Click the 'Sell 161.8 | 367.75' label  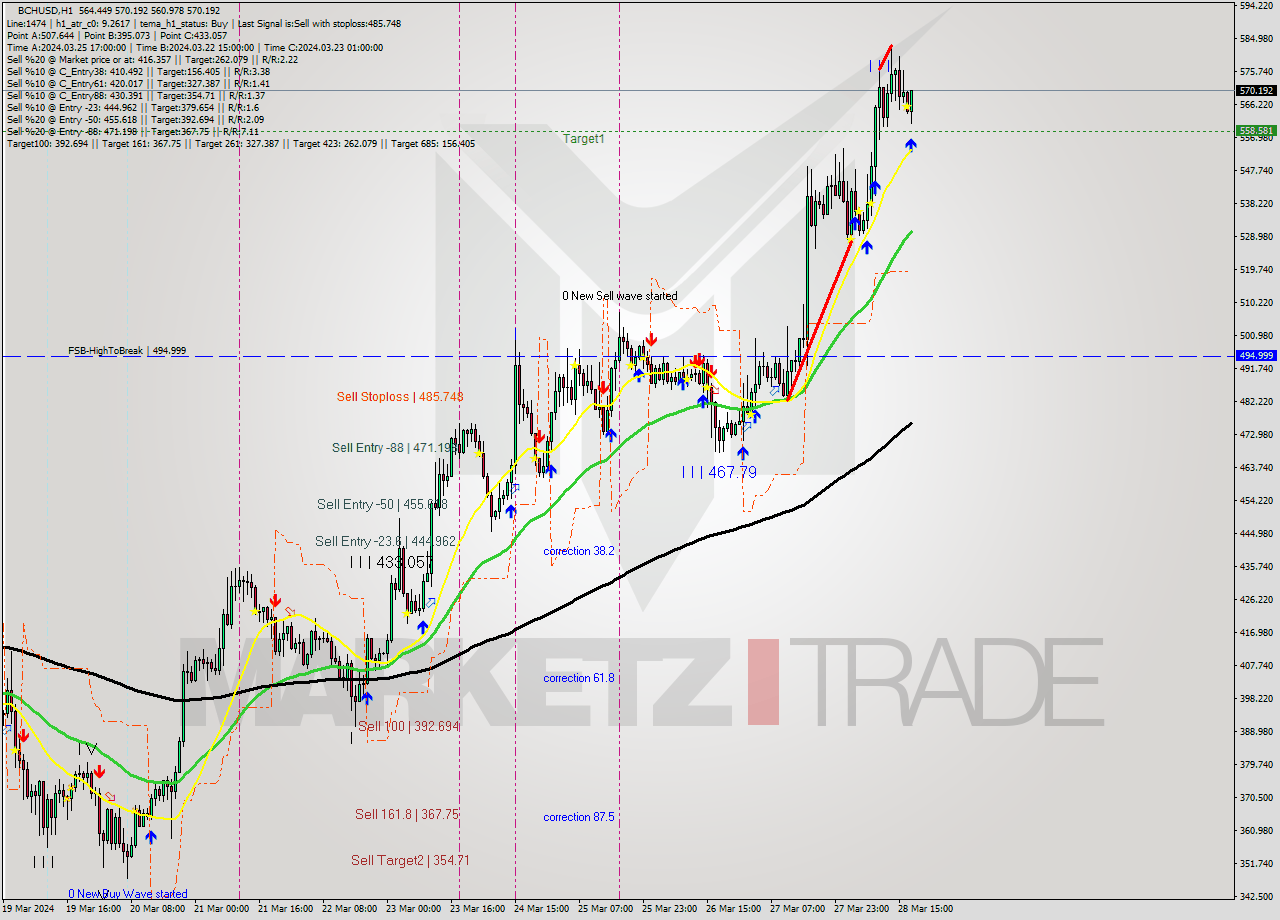pos(407,814)
